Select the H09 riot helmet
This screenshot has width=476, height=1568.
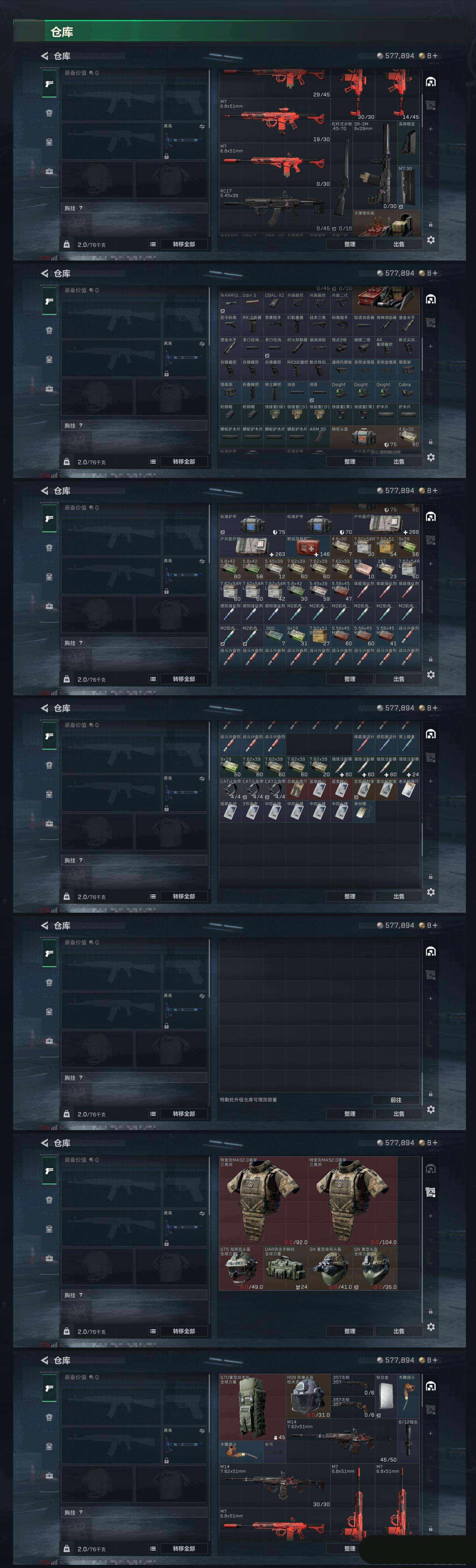point(308,1396)
